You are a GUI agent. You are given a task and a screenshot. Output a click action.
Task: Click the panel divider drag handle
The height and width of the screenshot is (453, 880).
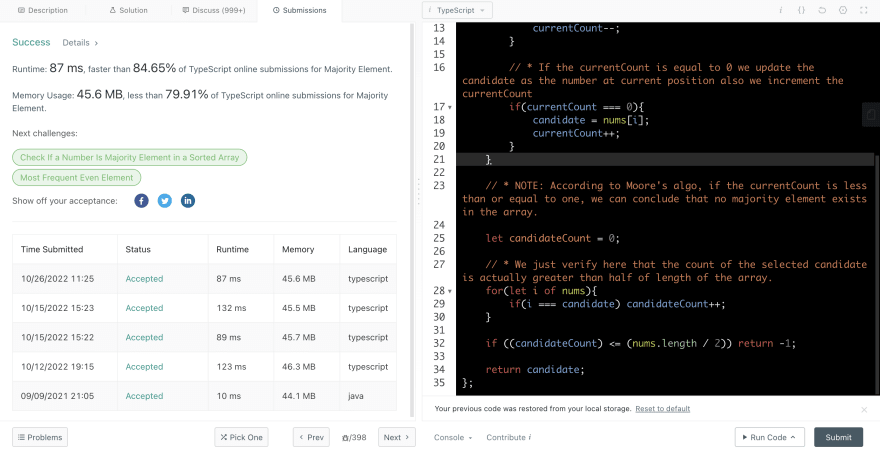click(x=418, y=193)
